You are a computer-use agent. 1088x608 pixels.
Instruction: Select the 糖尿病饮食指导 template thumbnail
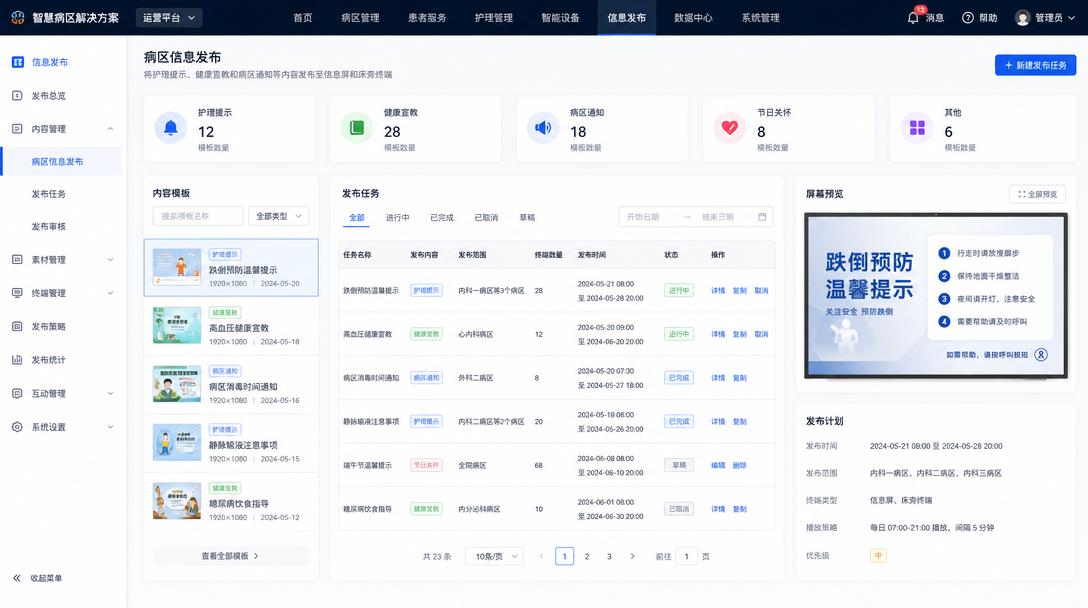click(x=177, y=500)
